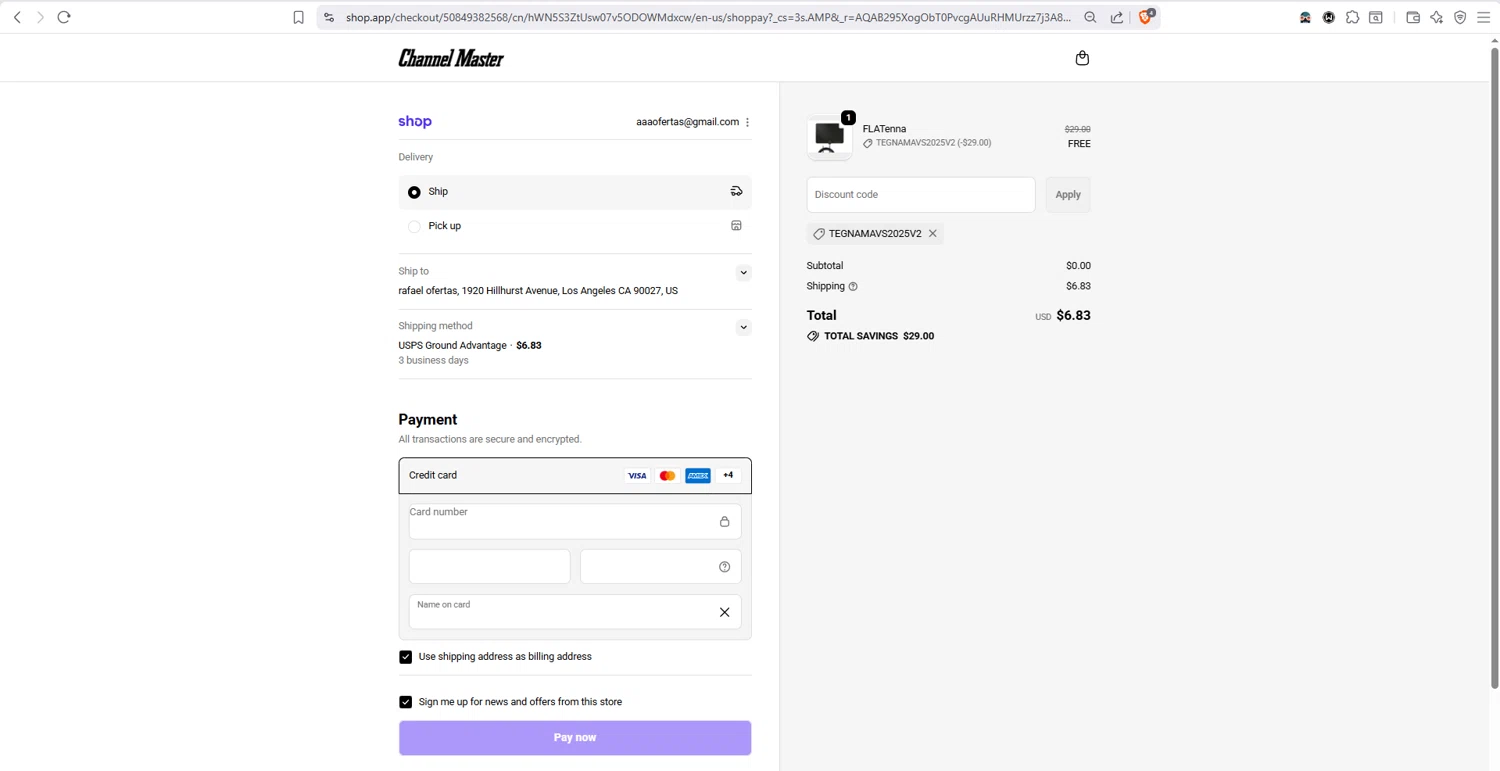Click the FLATenna product thumbnail

[830, 137]
